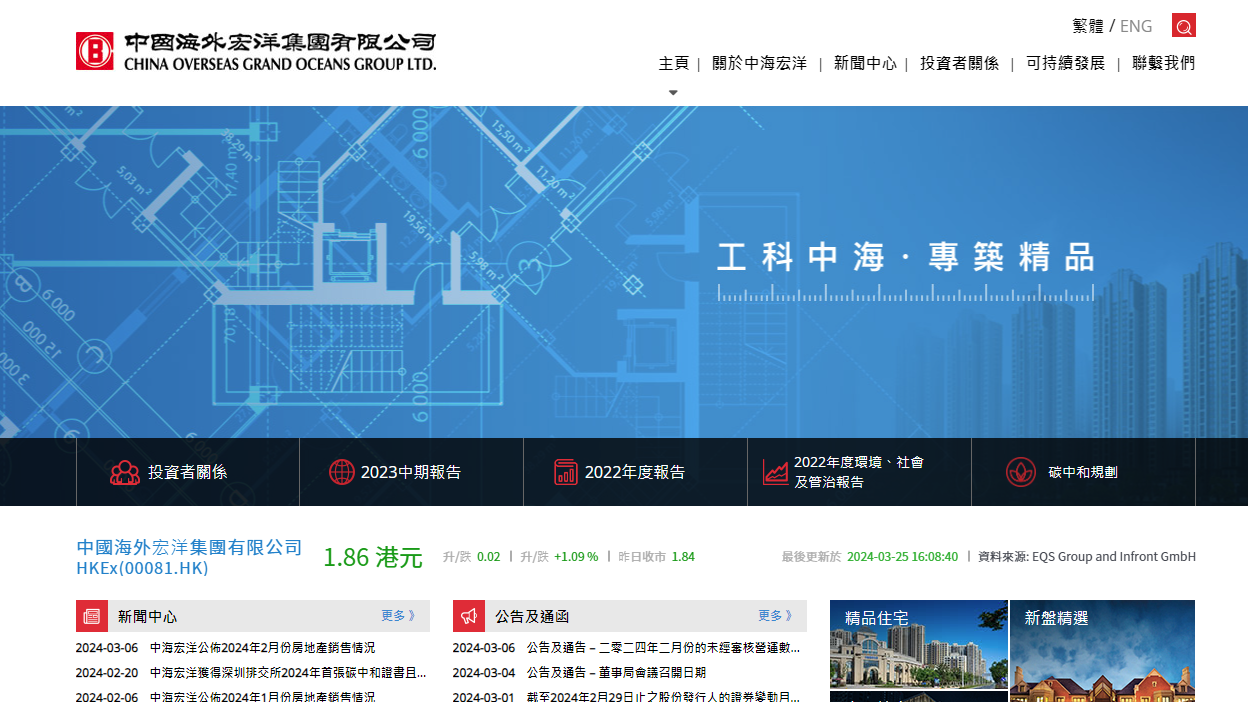The image size is (1248, 702).
Task: Open the 可持續發展 menu
Action: pos(1065,62)
